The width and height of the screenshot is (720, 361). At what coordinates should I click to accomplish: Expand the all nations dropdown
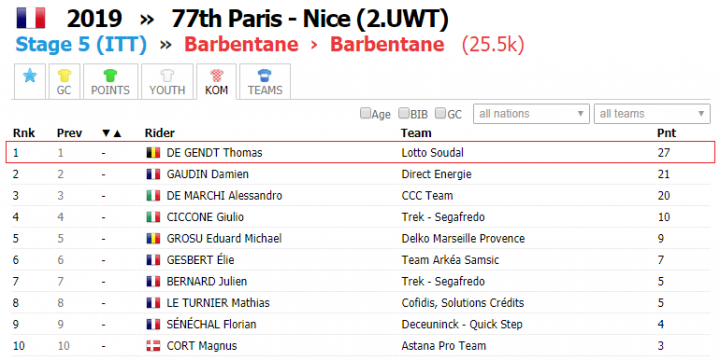[531, 114]
